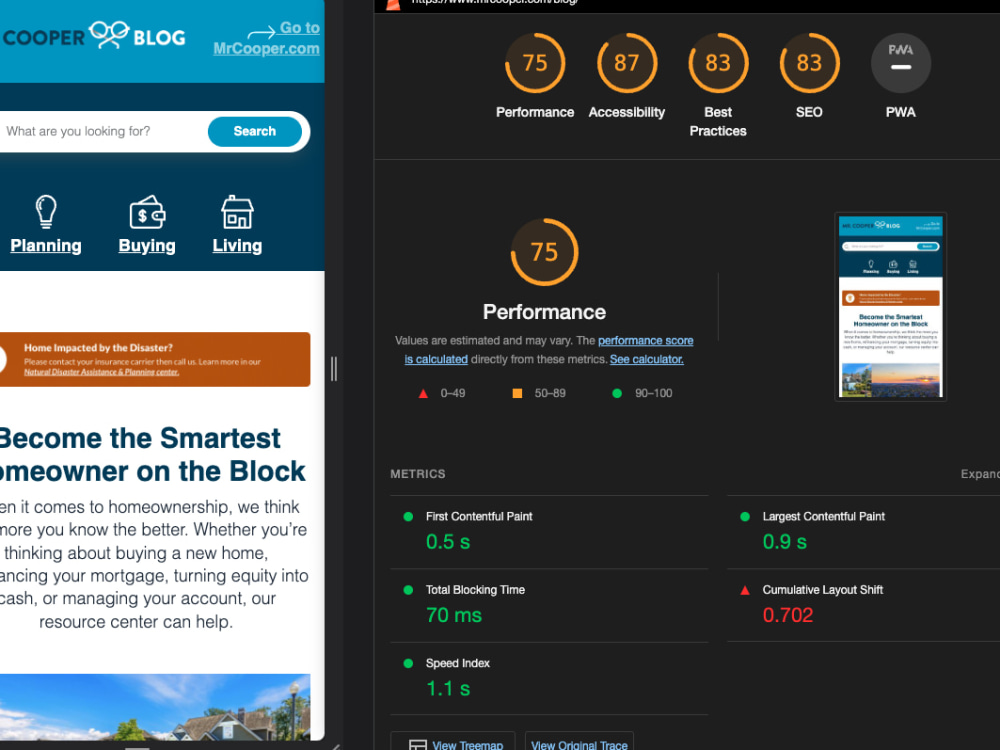Click the Speed Index metric label
Image resolution: width=1000 pixels, height=750 pixels.
point(458,663)
